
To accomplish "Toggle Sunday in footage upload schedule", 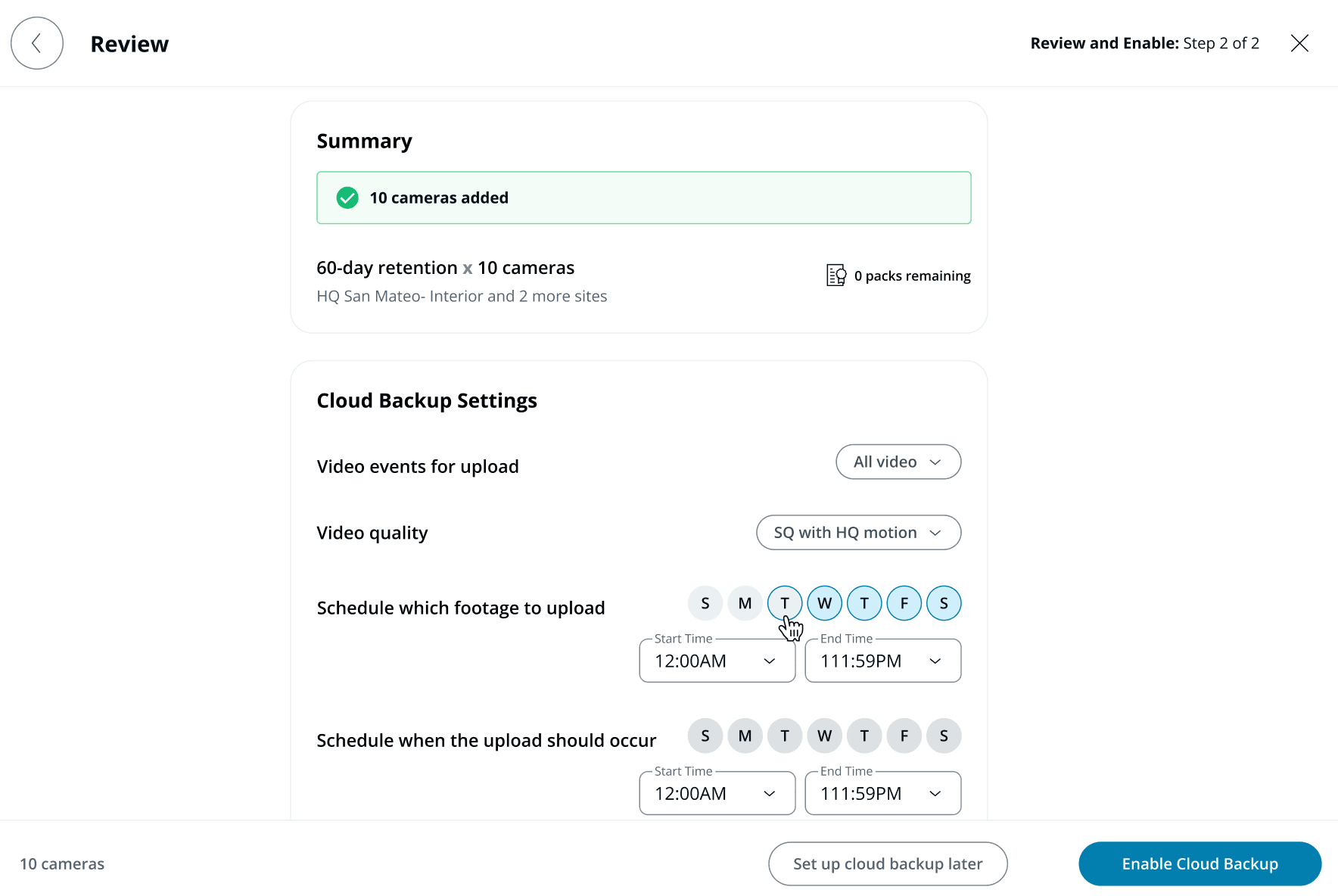I will tap(705, 603).
